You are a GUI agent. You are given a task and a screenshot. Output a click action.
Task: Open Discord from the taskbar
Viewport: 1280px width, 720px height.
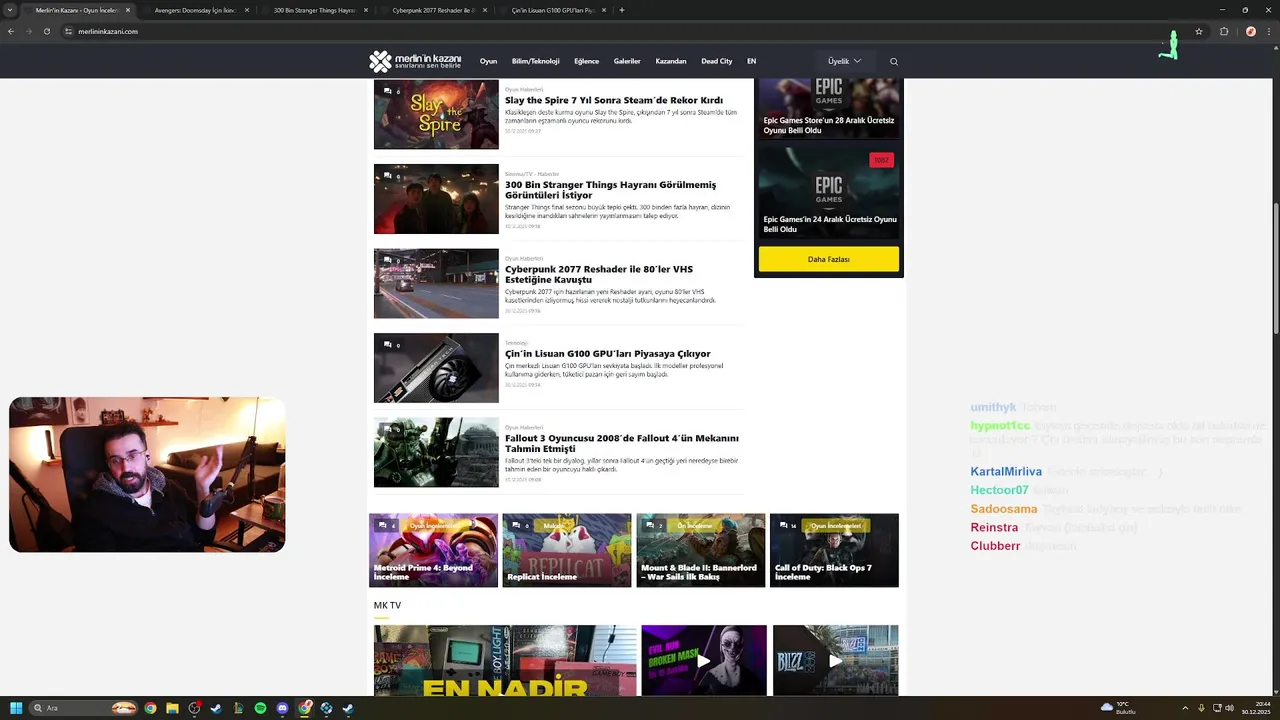[282, 708]
